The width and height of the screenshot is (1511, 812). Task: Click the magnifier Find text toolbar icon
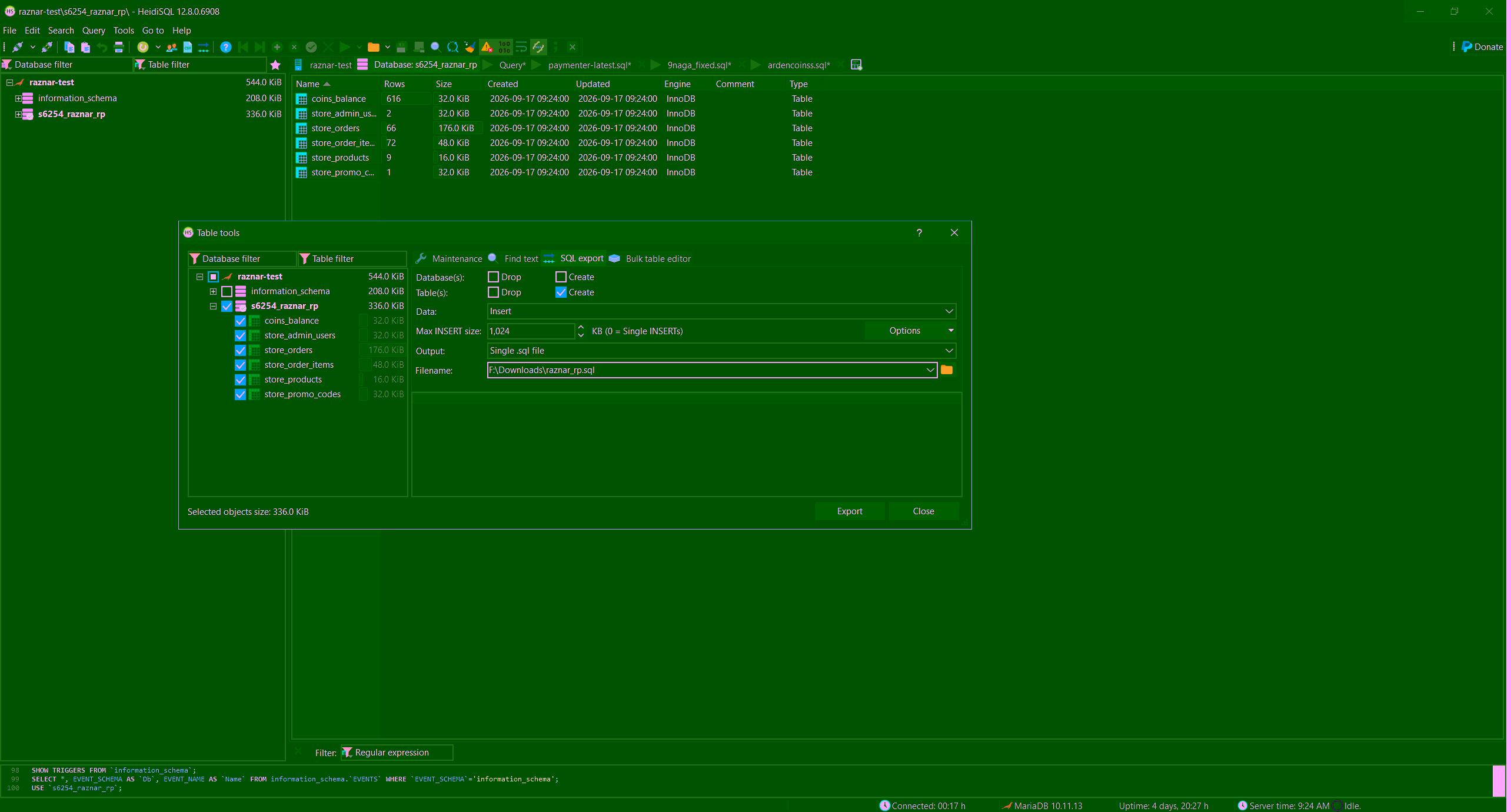(435, 47)
